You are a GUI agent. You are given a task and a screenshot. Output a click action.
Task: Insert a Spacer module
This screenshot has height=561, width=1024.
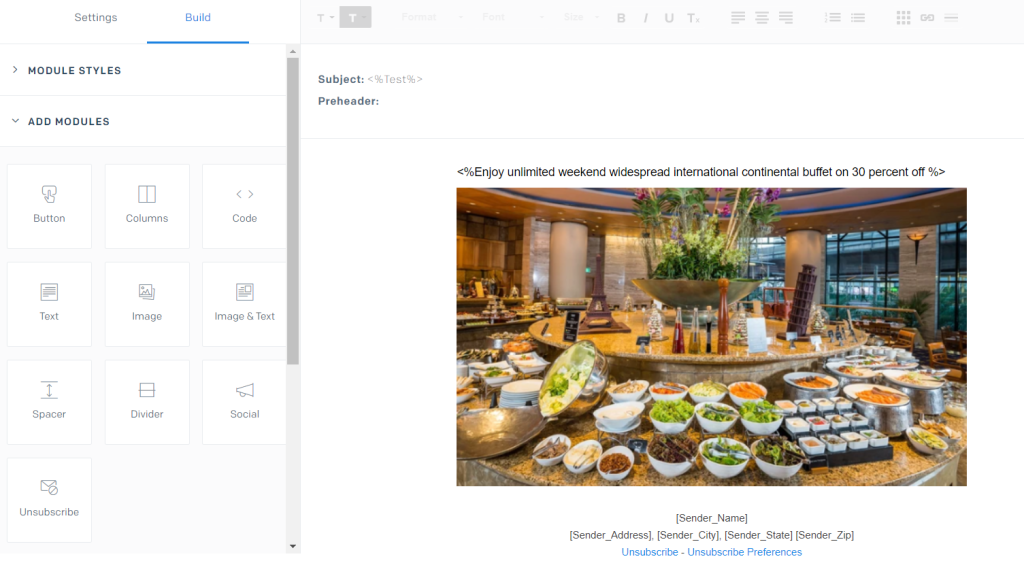tap(49, 402)
